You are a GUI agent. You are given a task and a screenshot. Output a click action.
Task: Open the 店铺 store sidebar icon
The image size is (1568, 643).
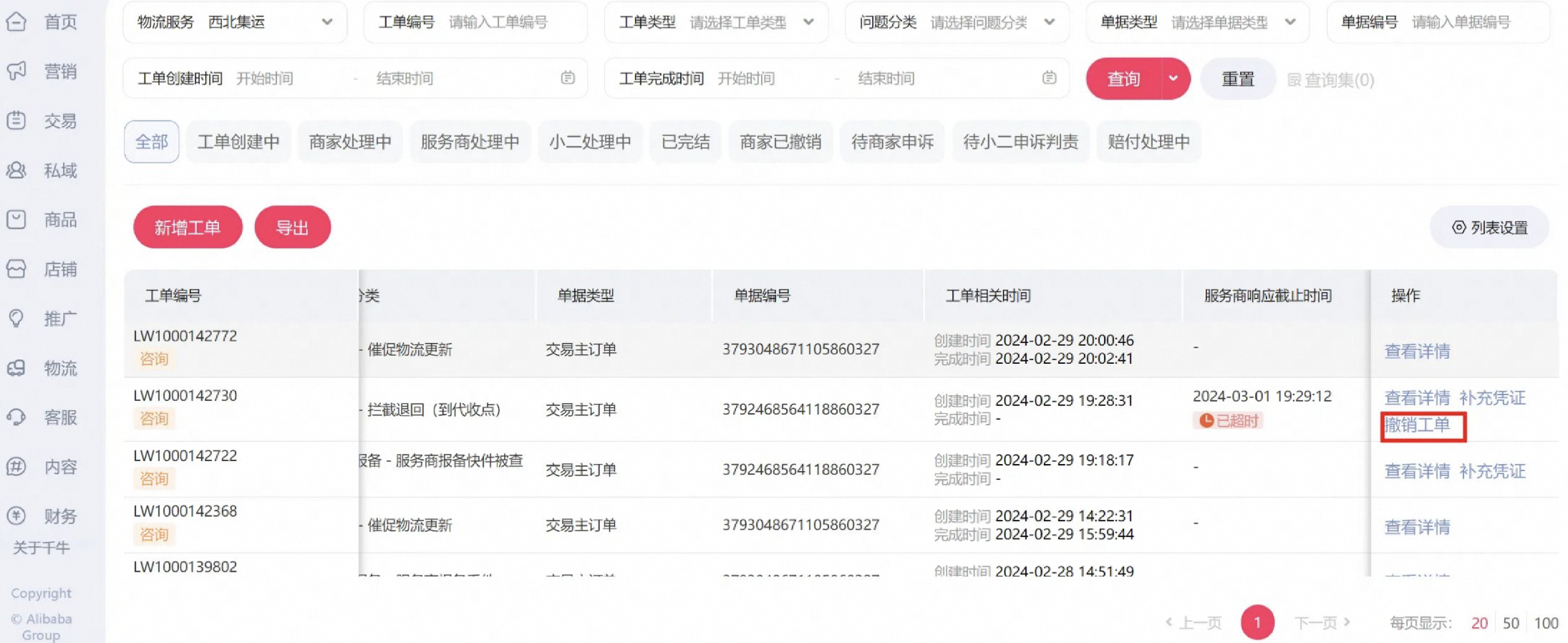(16, 269)
